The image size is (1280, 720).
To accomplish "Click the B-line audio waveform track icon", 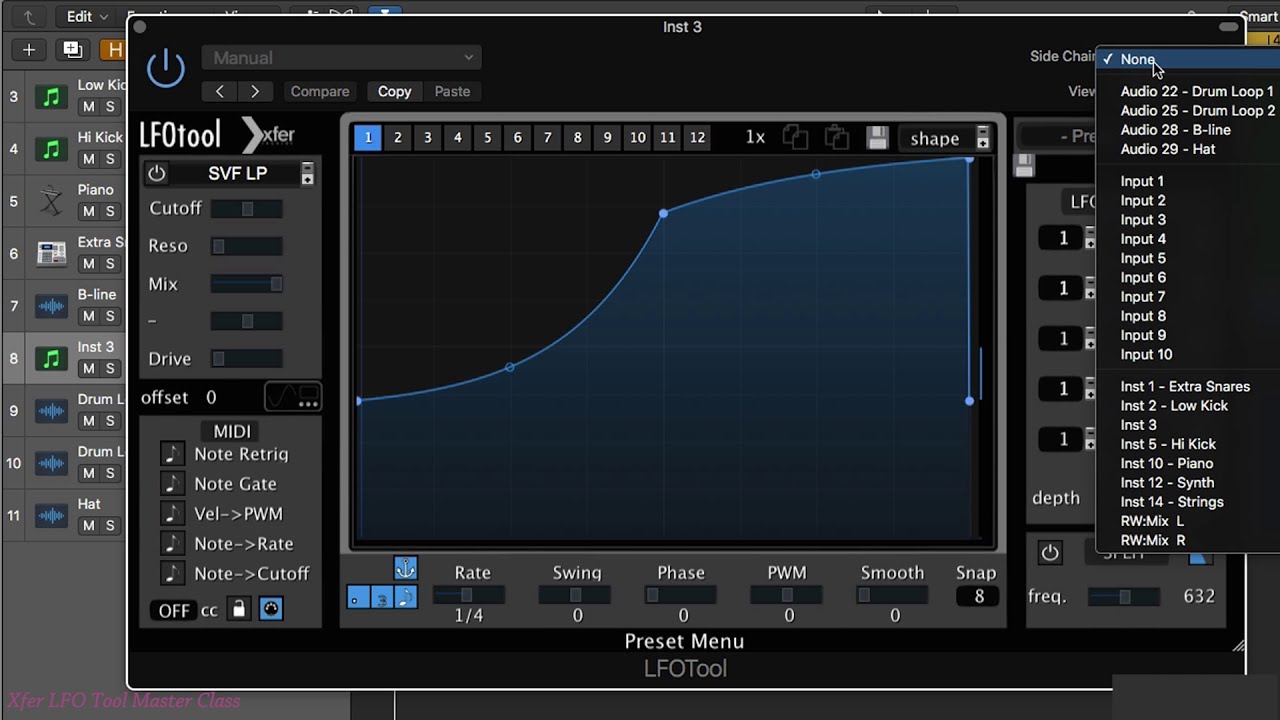I will 51,306.
